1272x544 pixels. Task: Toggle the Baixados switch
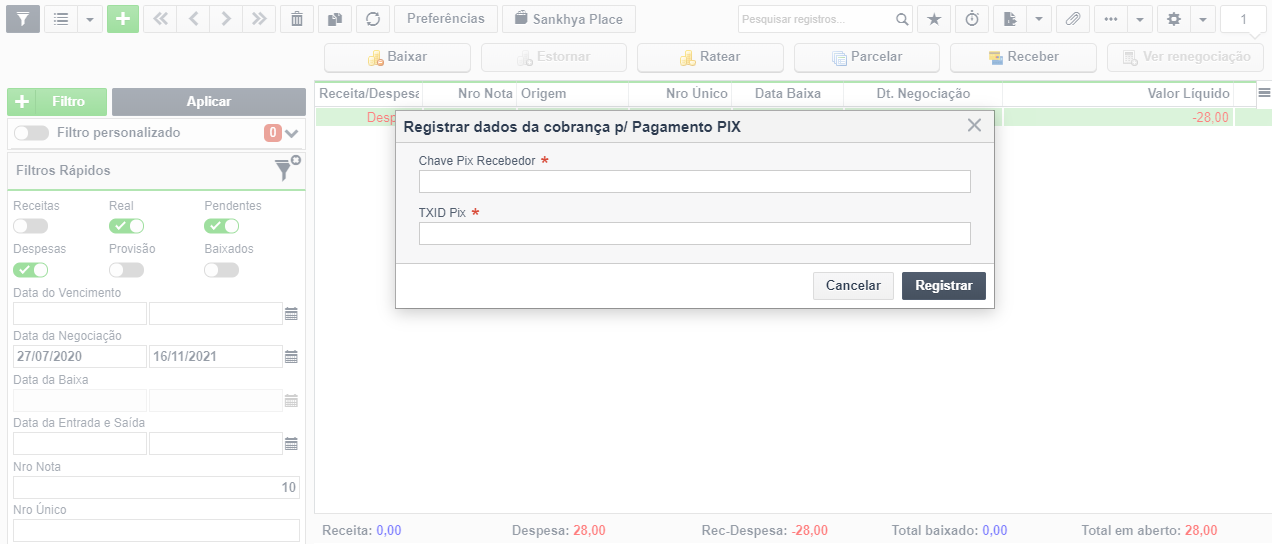(x=222, y=269)
